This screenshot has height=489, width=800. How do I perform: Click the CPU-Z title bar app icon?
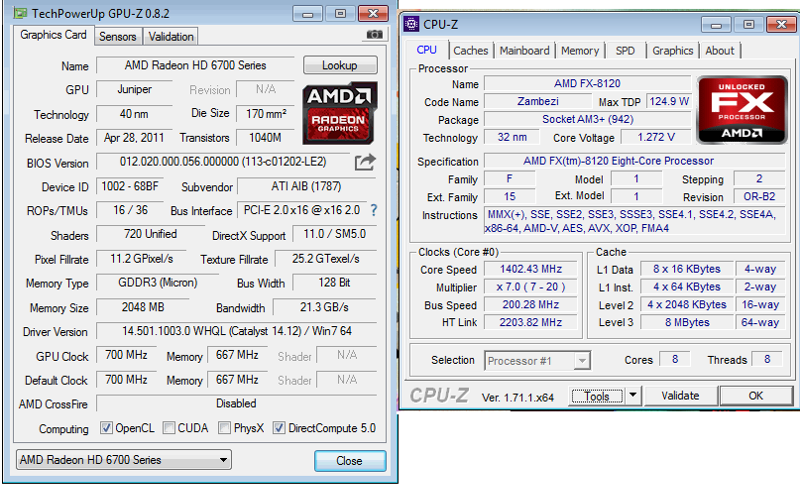tap(411, 24)
